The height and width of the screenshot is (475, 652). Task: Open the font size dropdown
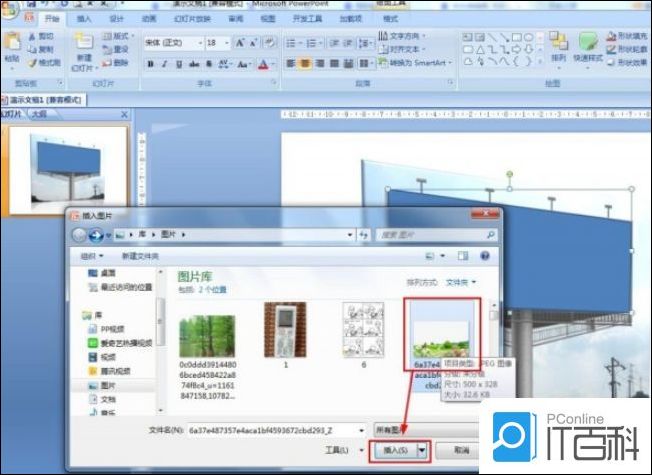click(227, 43)
